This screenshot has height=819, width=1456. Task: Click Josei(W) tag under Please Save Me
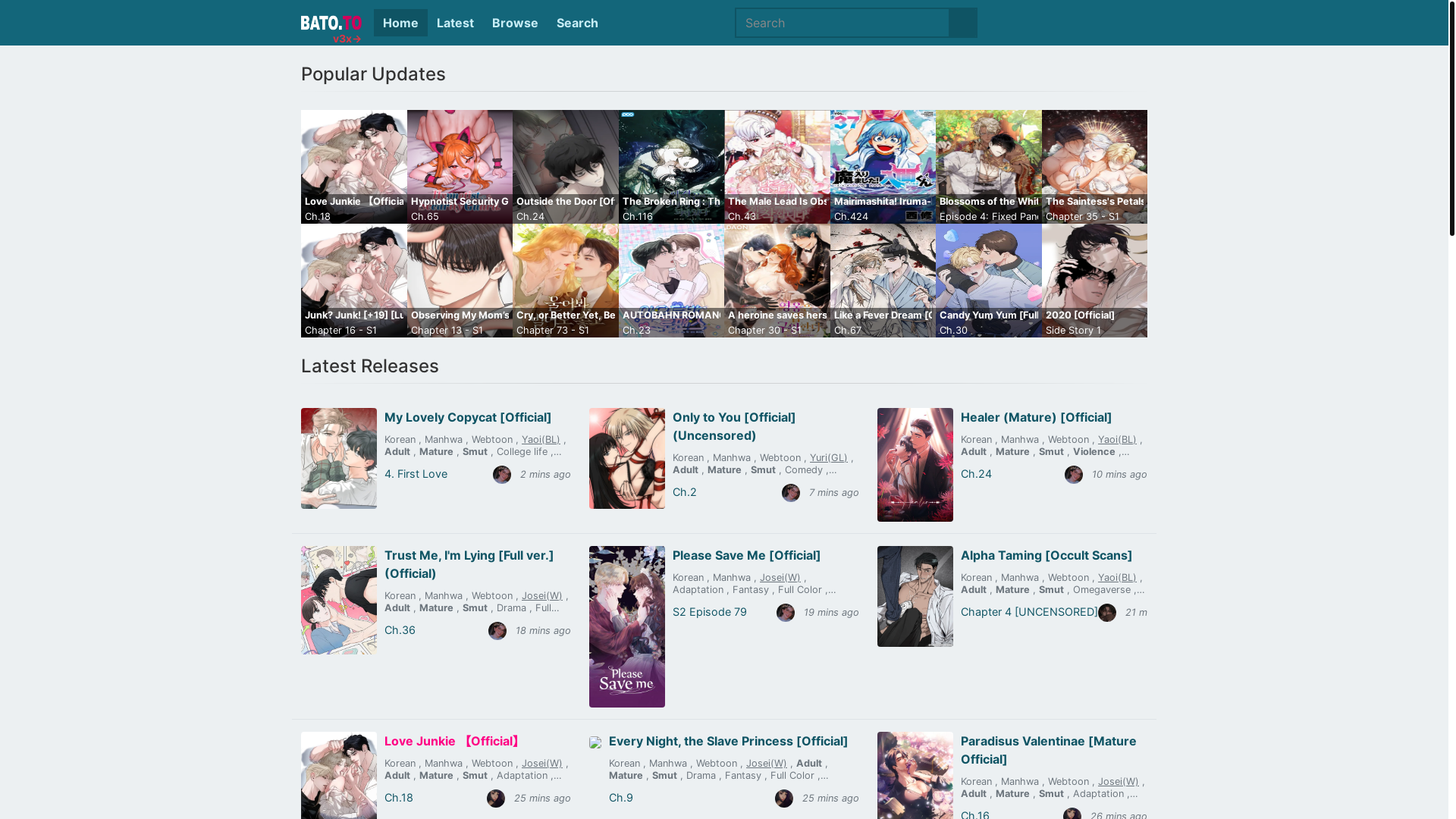780,578
